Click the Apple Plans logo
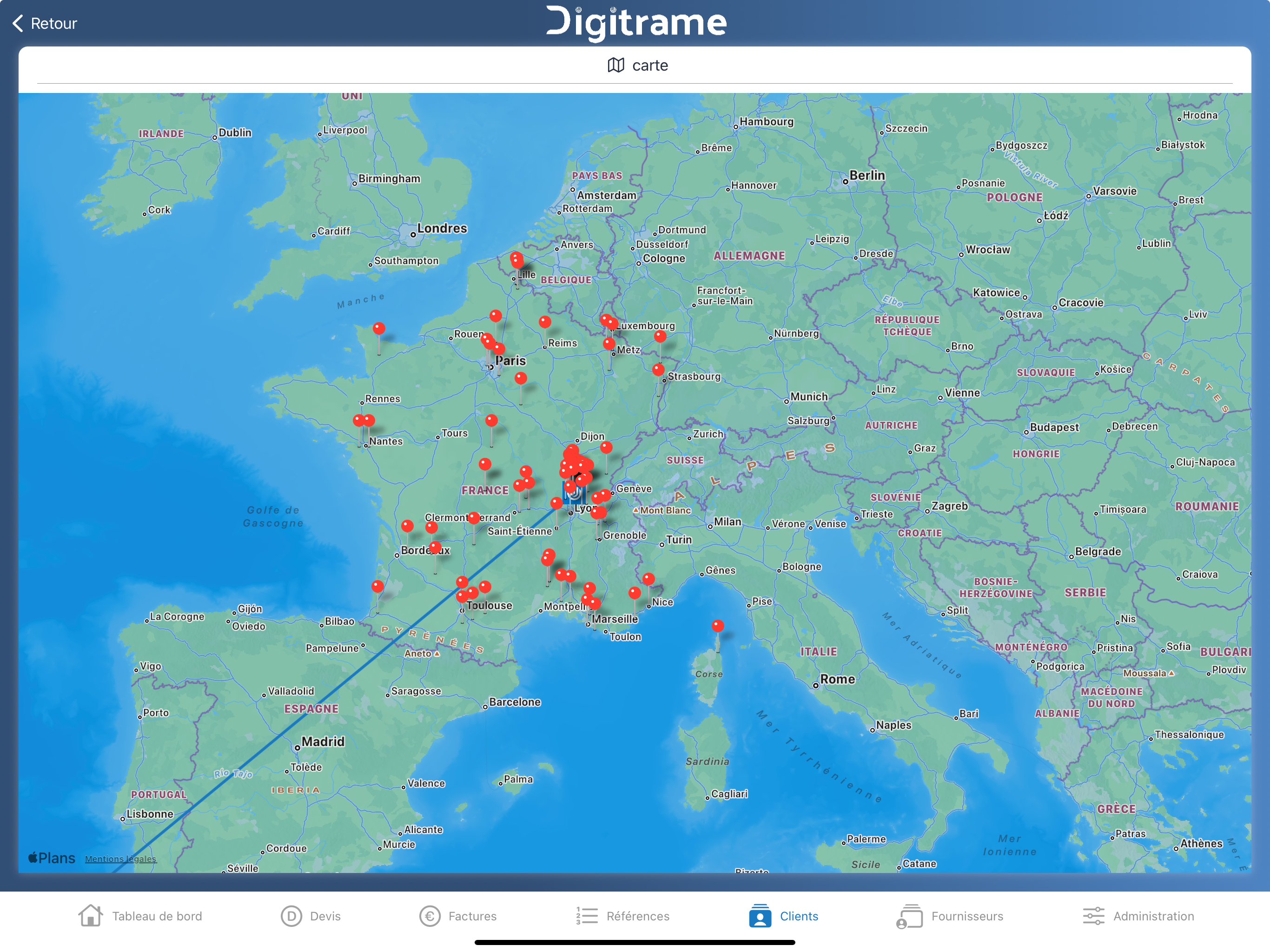This screenshot has height=952, width=1270. coord(52,858)
